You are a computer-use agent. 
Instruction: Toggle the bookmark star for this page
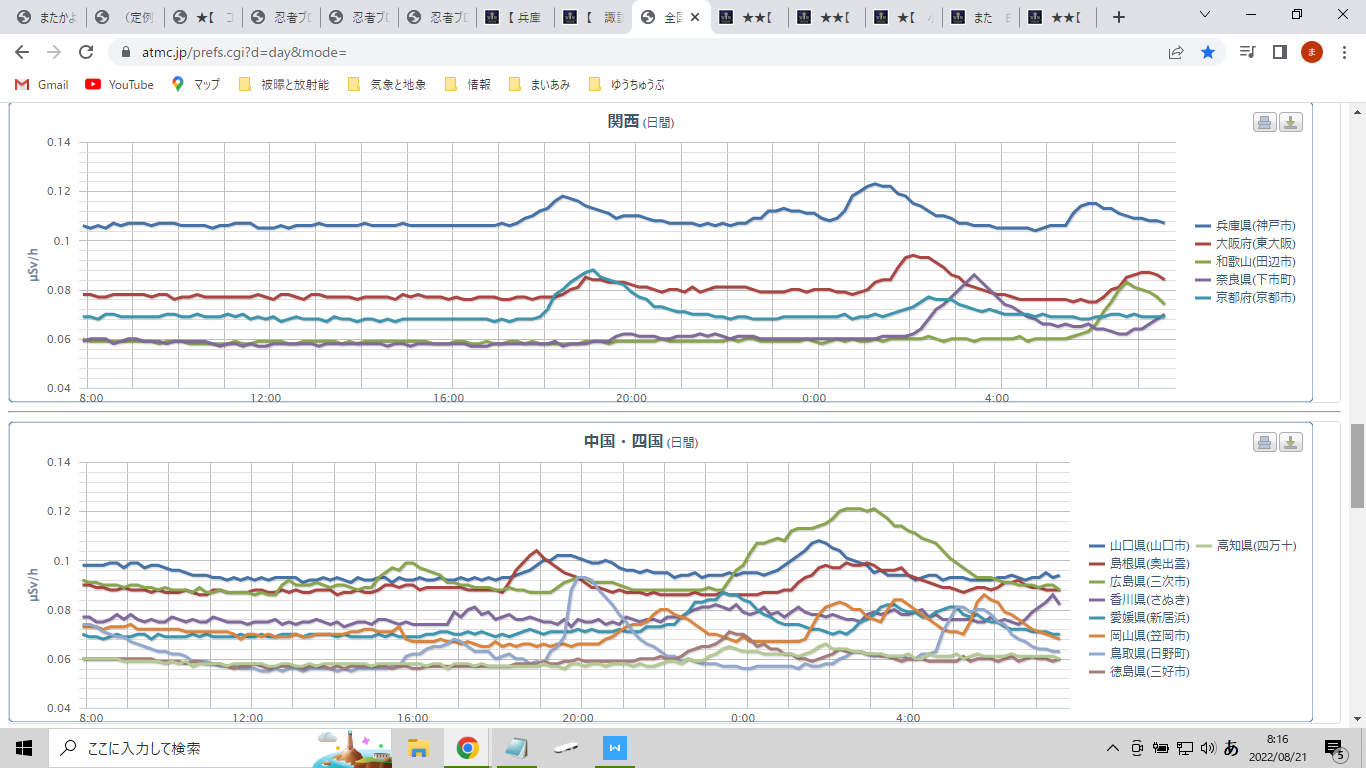(1208, 52)
